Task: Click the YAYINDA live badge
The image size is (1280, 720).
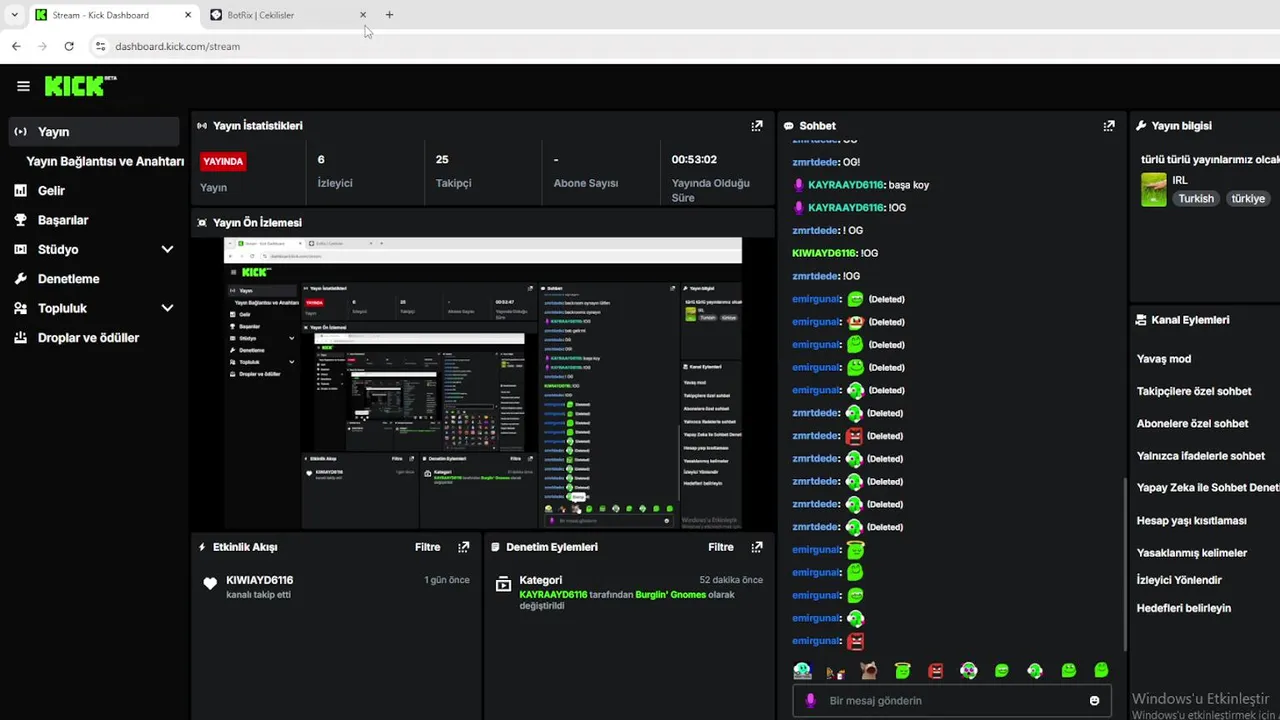Action: [222, 161]
